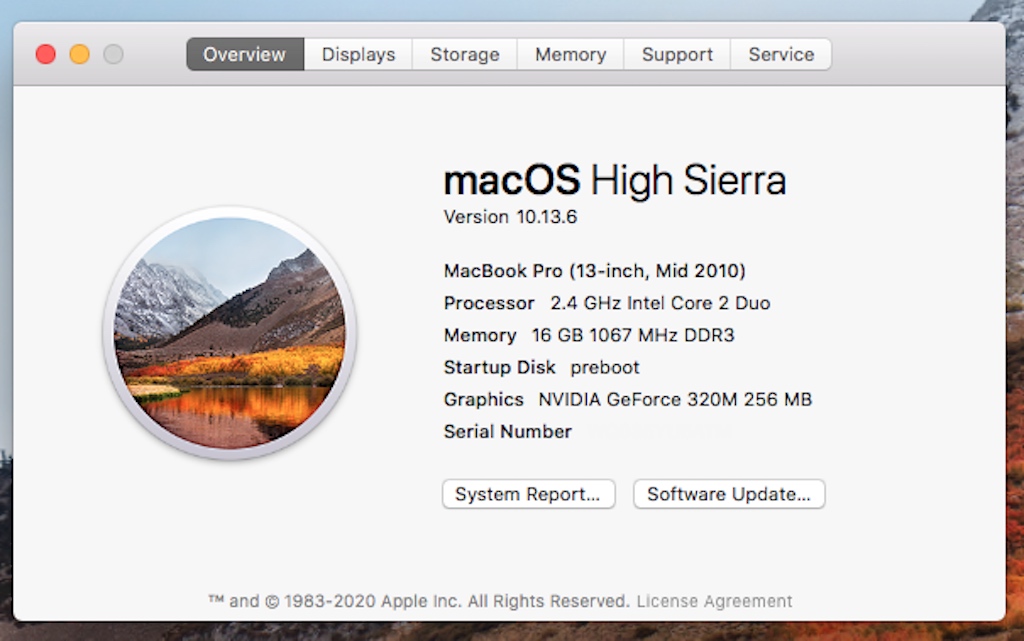Open the Storage tab
The height and width of the screenshot is (641, 1024).
[464, 54]
